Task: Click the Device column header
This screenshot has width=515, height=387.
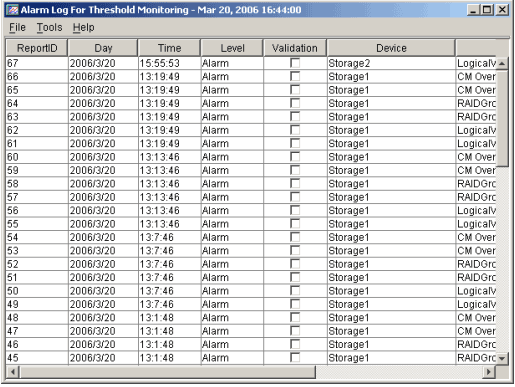Action: coord(391,48)
